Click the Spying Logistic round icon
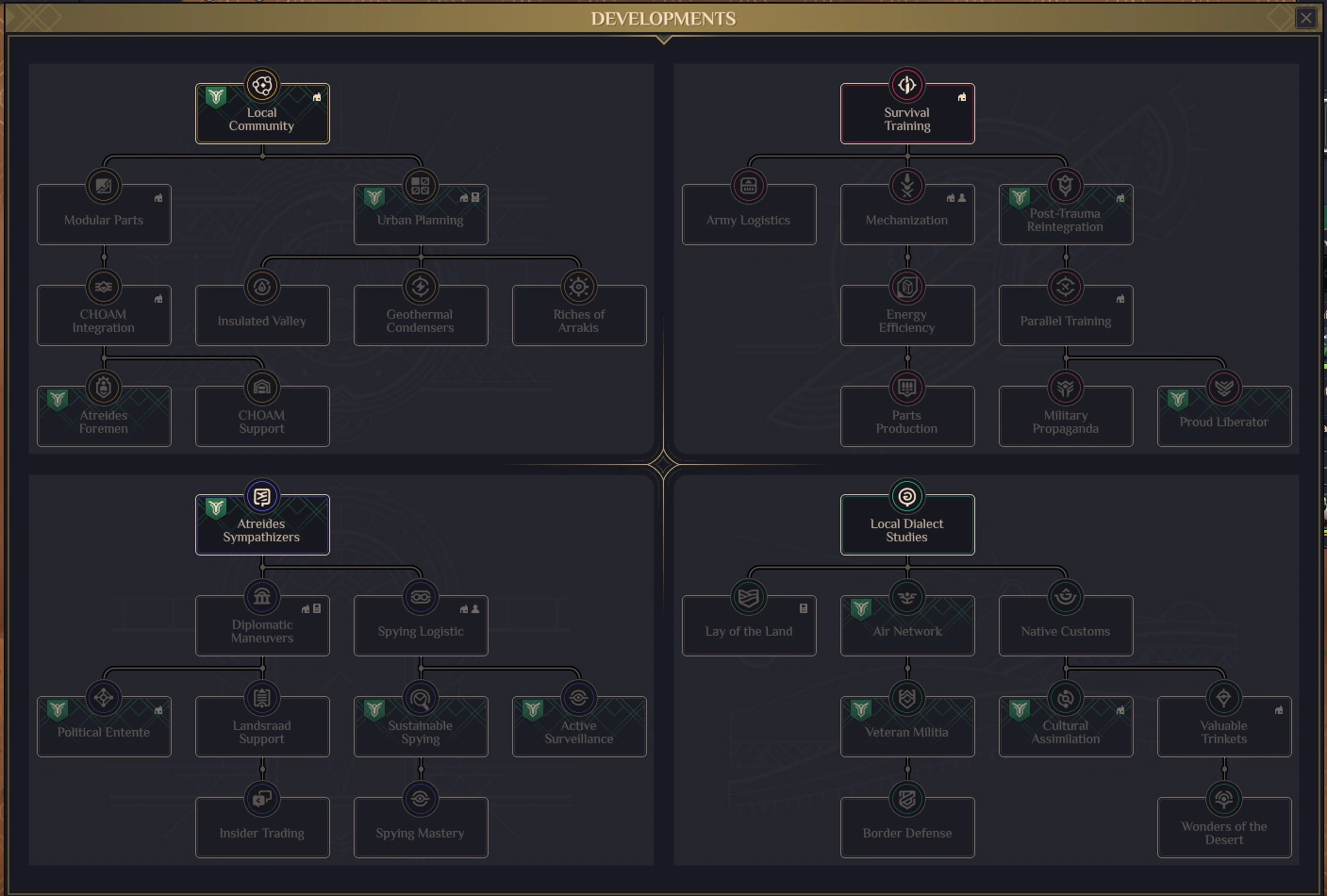1327x896 pixels. [x=421, y=597]
